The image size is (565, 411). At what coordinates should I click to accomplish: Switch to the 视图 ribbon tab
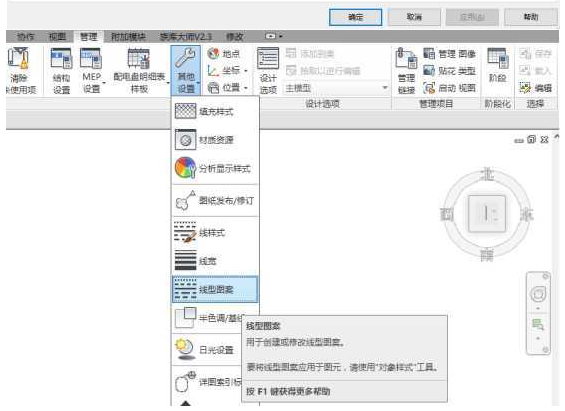pyautogui.click(x=58, y=36)
